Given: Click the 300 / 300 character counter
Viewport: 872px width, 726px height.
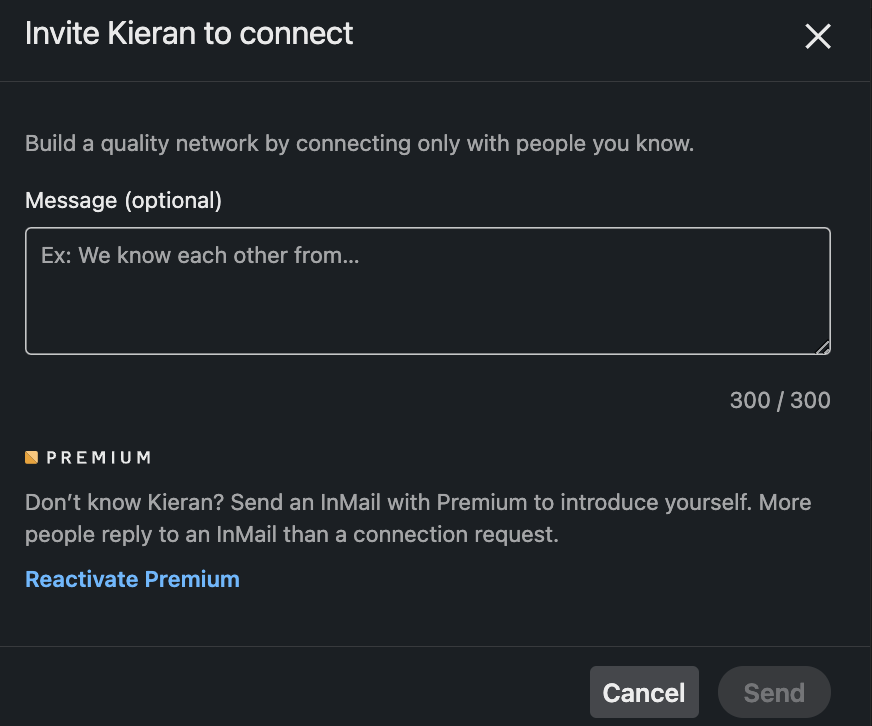Looking at the screenshot, I should click(780, 400).
